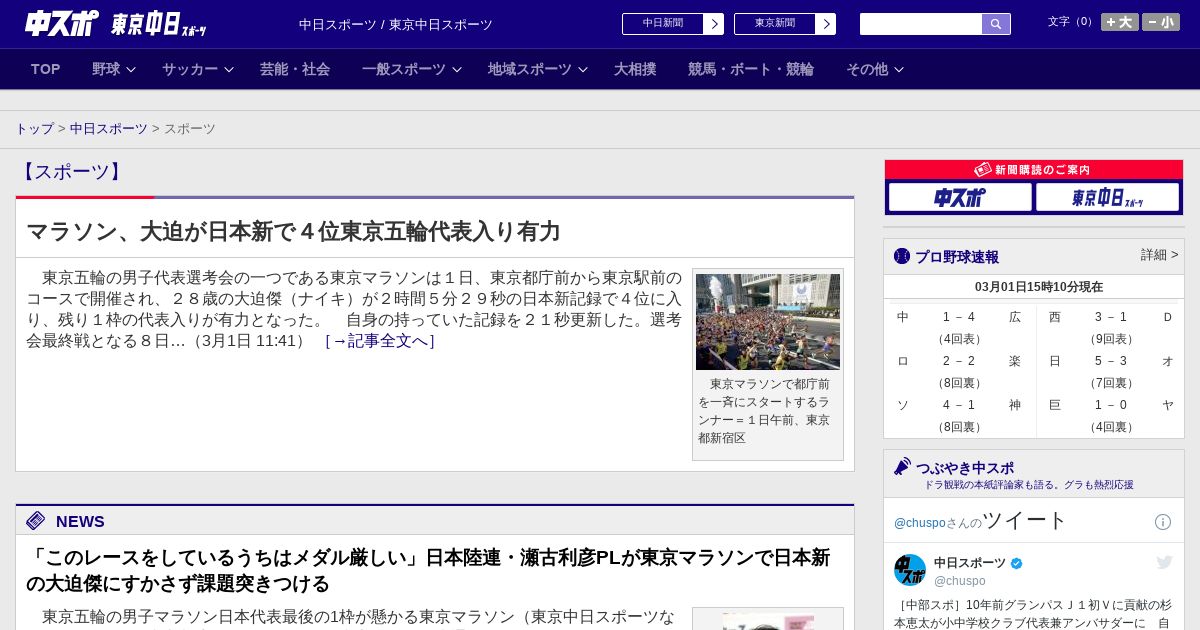
Task: Click the Twitter bird icon on tweet
Action: tap(1164, 562)
